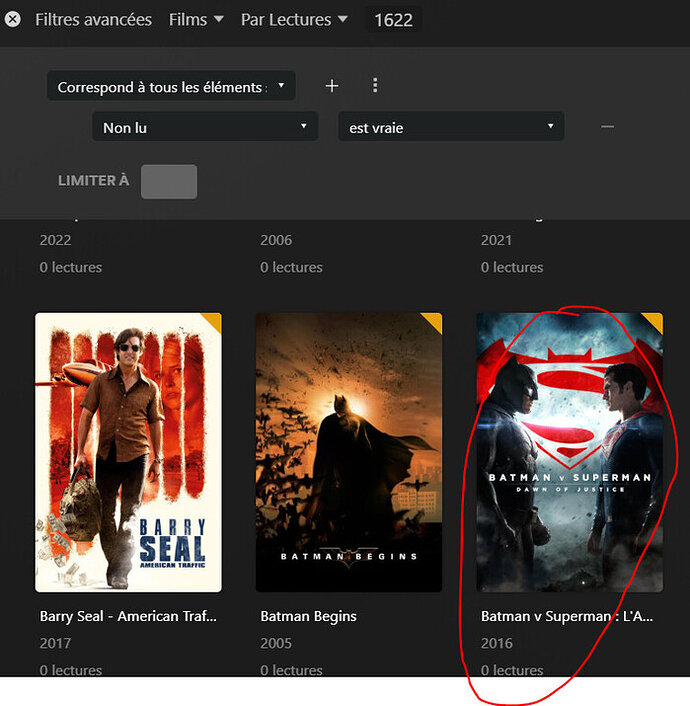Open the three-dot filter options menu

[375, 86]
